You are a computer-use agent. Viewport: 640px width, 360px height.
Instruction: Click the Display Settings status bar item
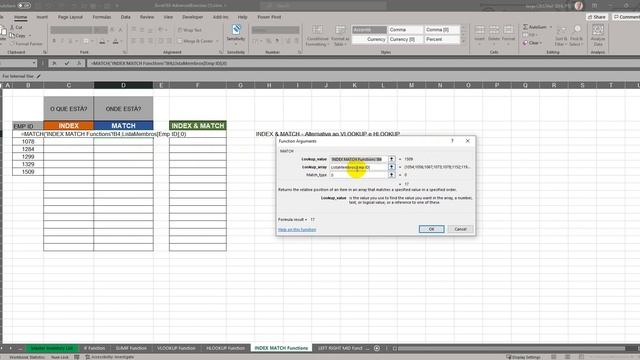pyautogui.click(x=523, y=357)
